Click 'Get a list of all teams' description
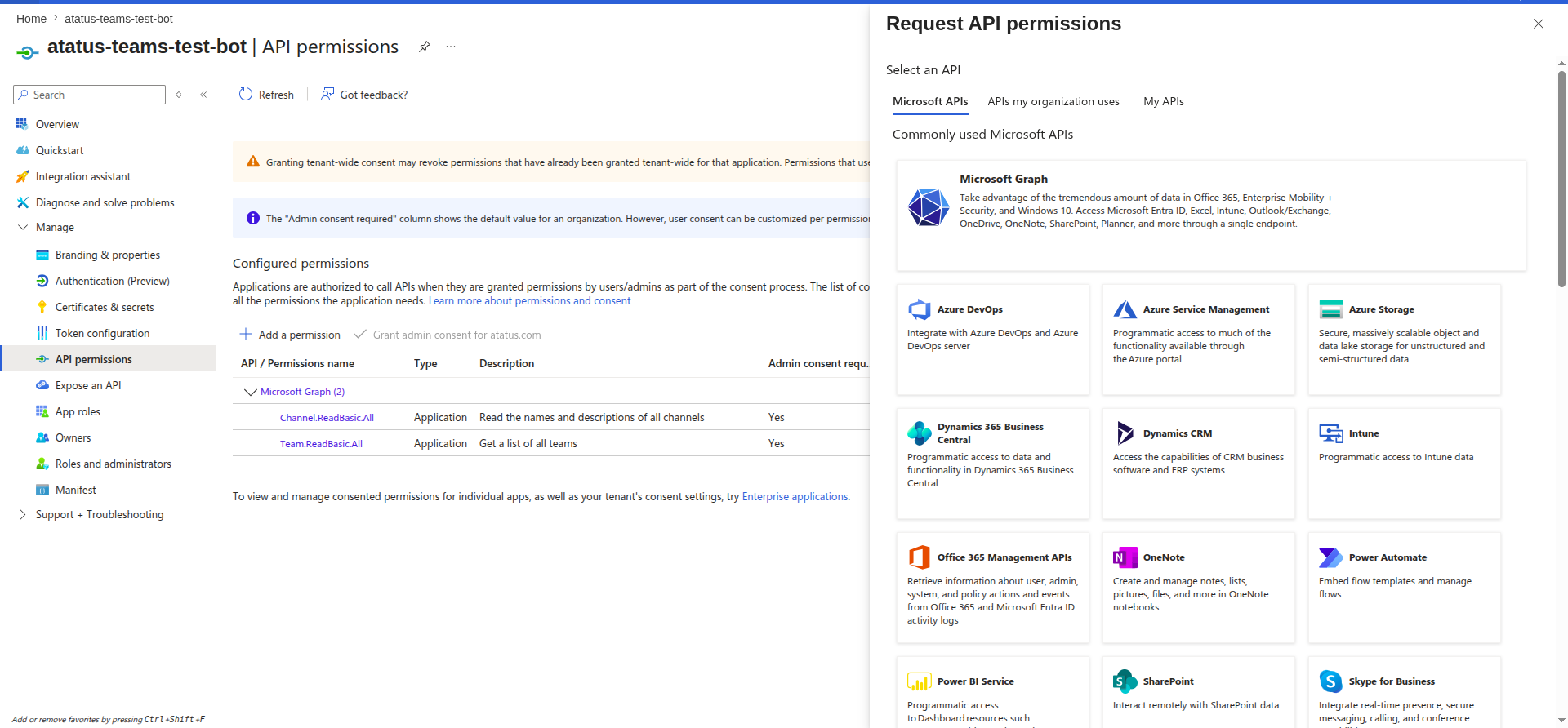The height and width of the screenshot is (728, 1568). click(528, 444)
